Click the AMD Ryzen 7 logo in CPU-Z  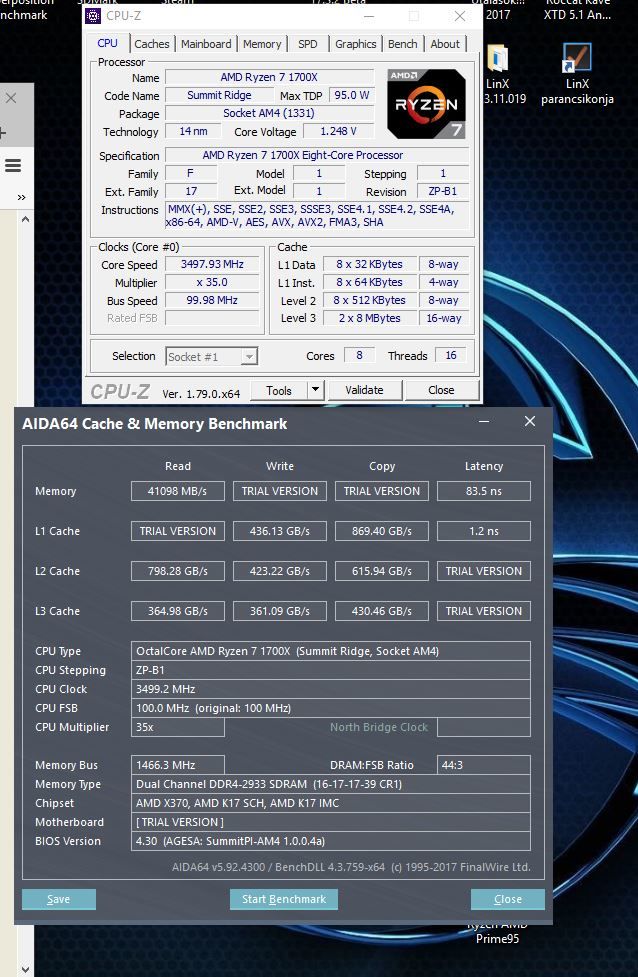point(426,103)
